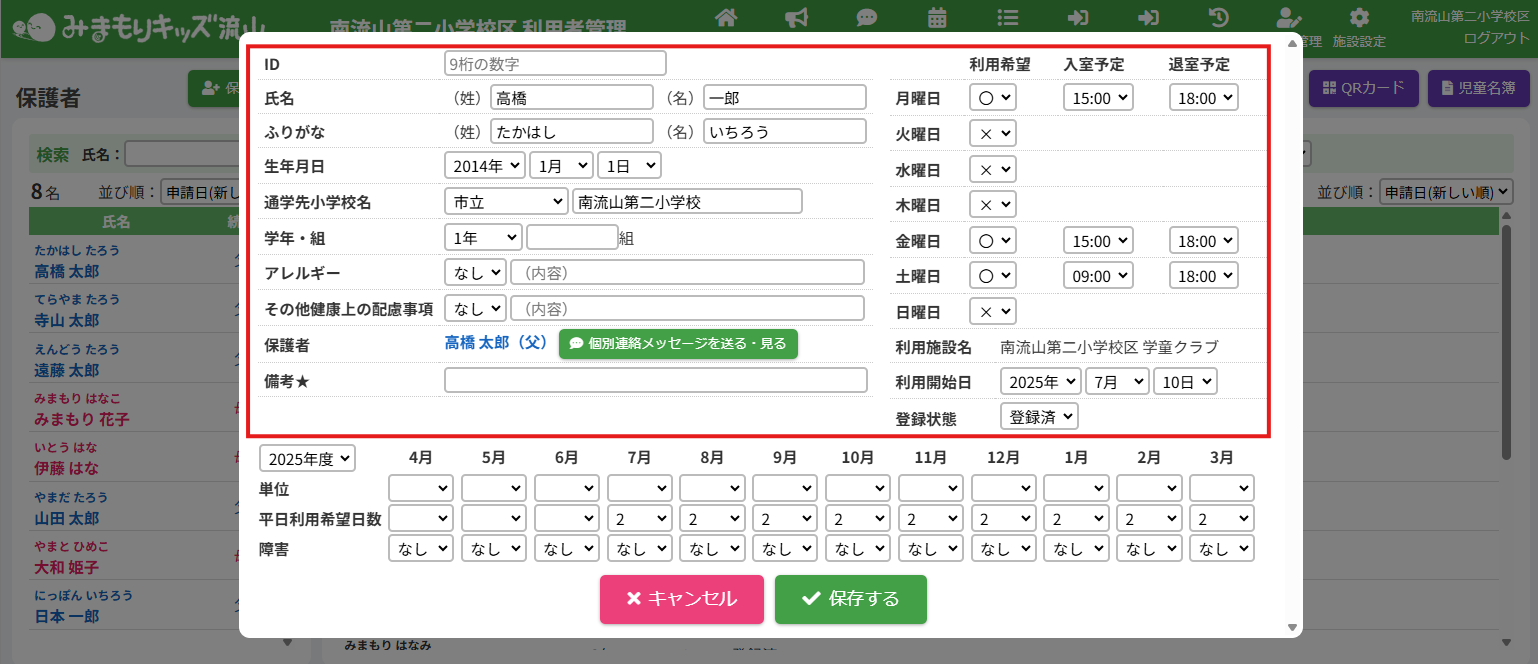Change the 土曜日 入室予定 09:00 dropdown
1538x664 pixels.
click(1097, 275)
